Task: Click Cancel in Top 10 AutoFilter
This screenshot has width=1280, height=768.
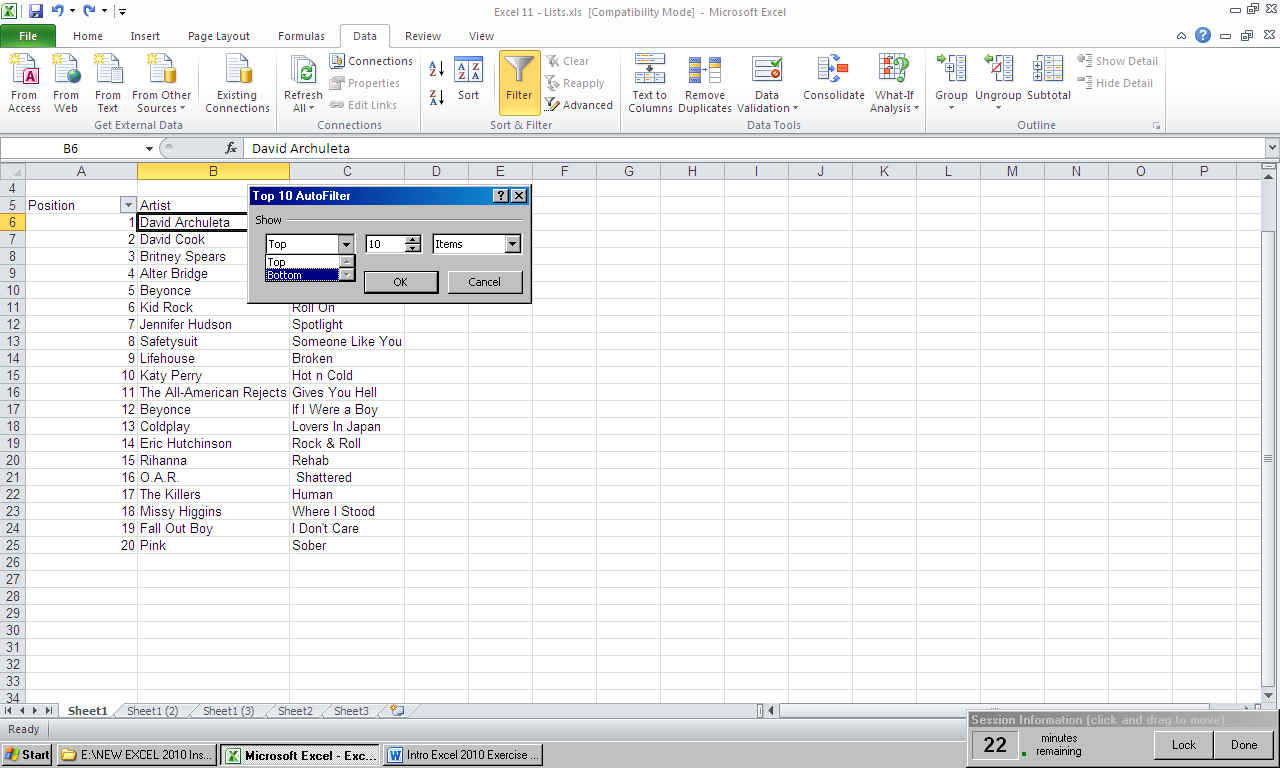Action: (484, 282)
